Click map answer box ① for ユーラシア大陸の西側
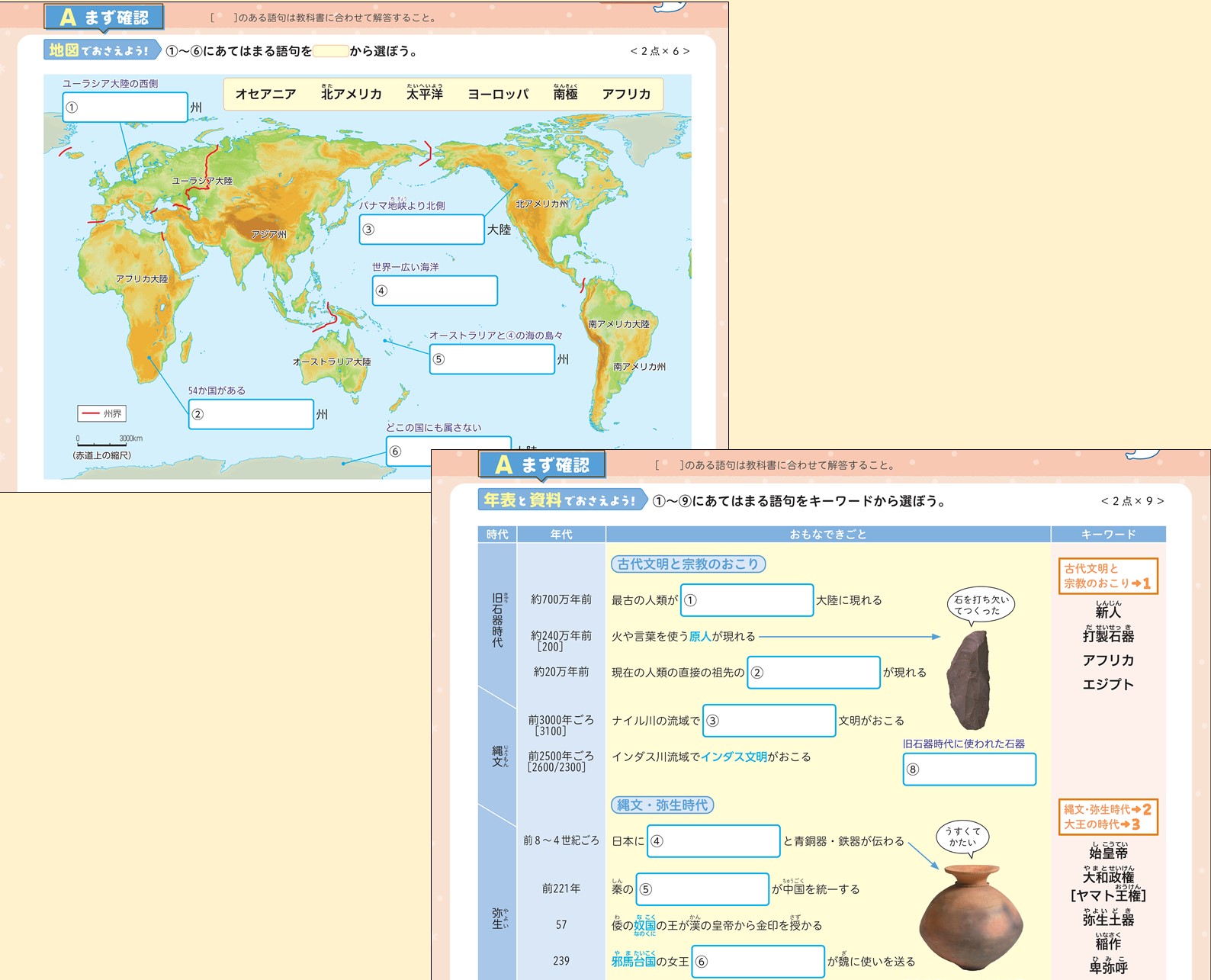 pos(125,108)
